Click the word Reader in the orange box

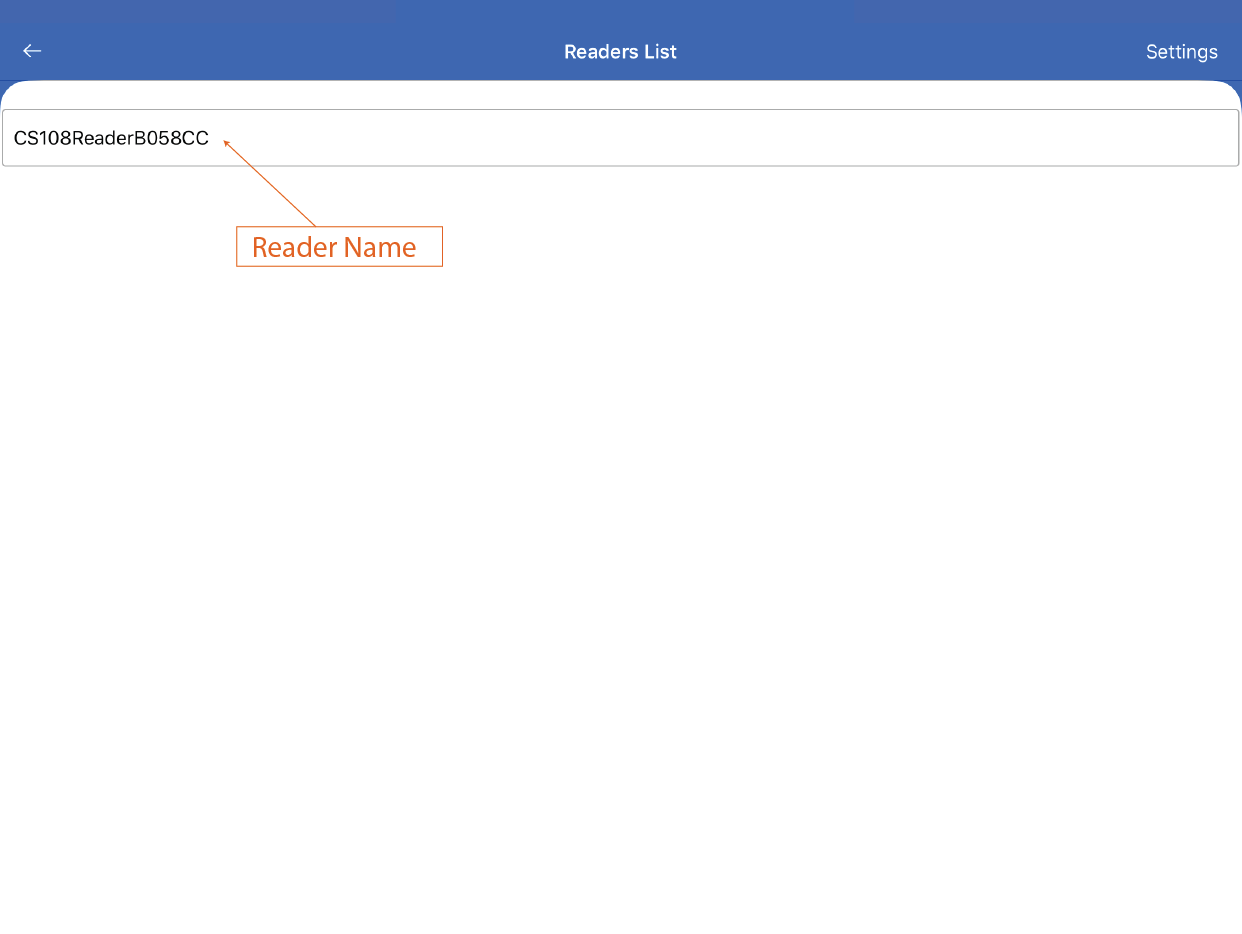pyautogui.click(x=294, y=247)
